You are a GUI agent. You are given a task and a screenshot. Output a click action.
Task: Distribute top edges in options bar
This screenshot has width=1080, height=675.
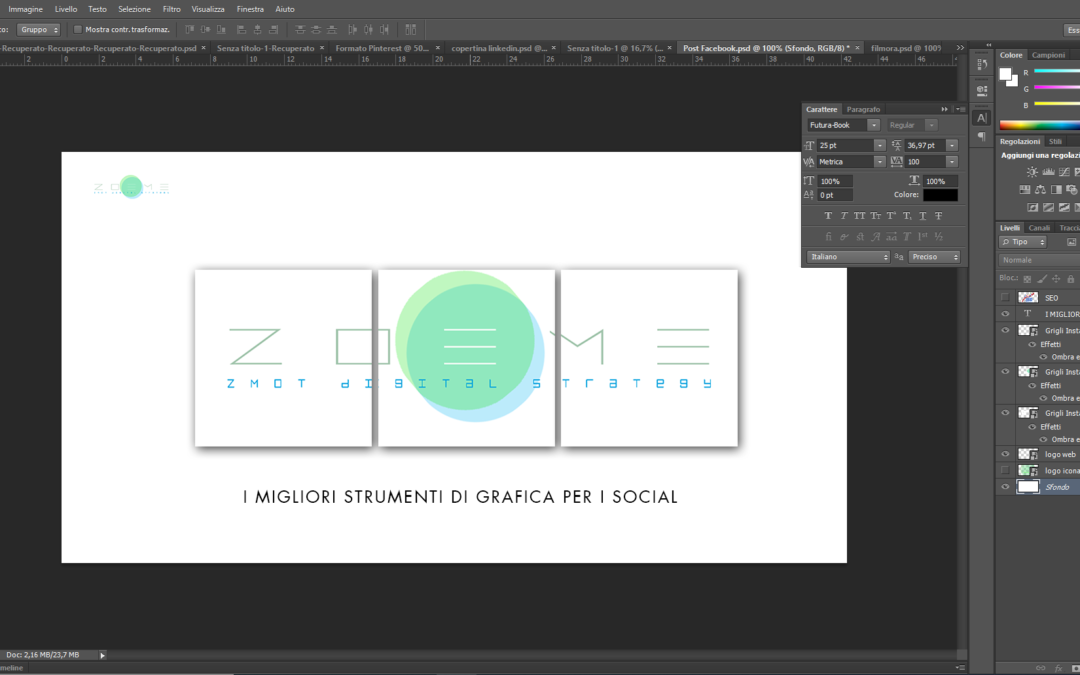pyautogui.click(x=300, y=30)
